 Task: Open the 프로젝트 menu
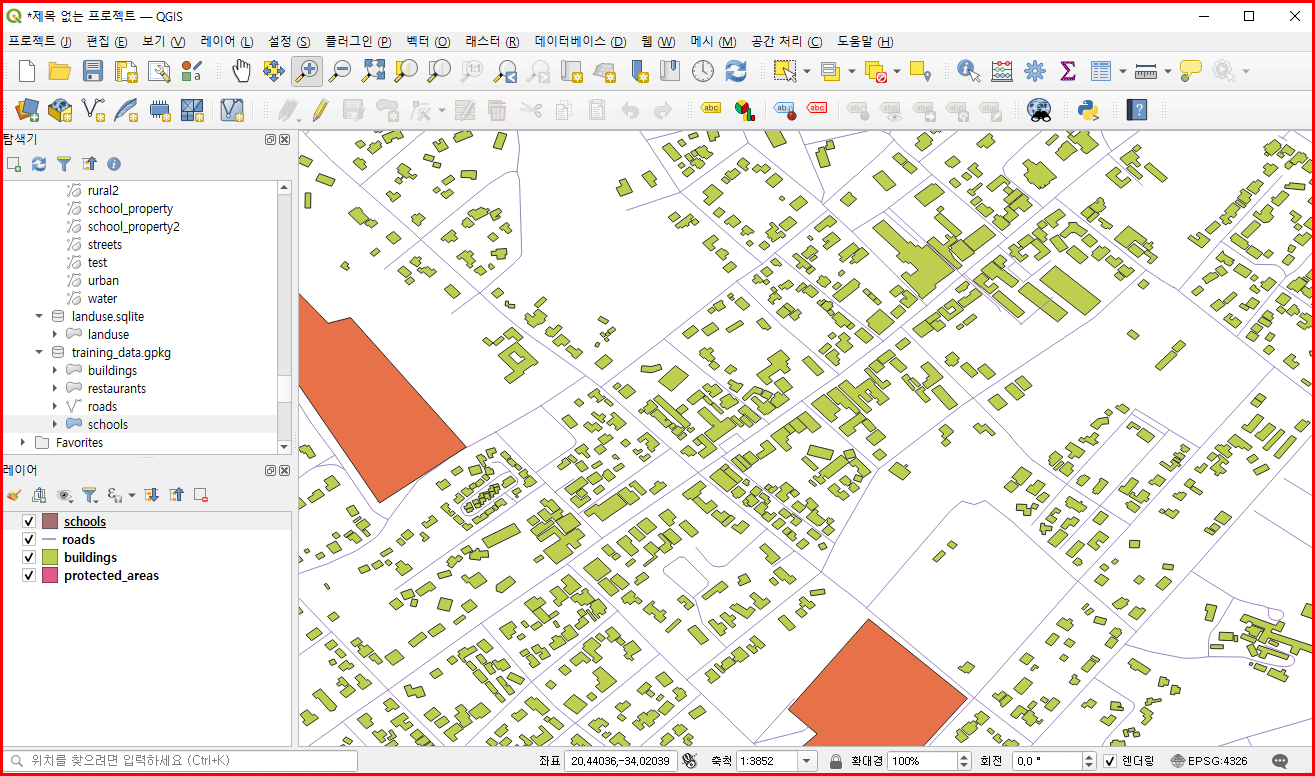[x=40, y=42]
